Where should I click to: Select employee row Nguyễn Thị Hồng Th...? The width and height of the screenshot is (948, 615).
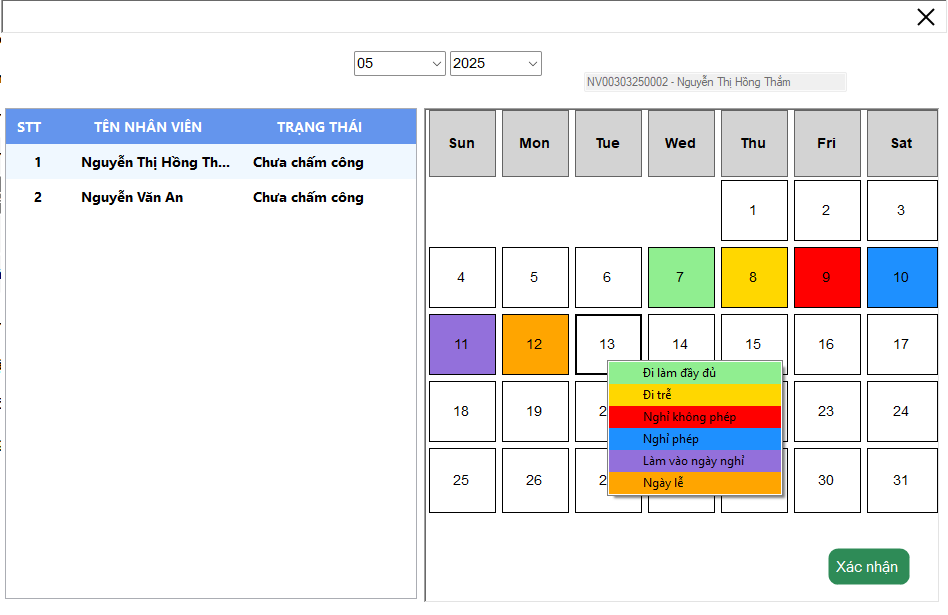coord(211,162)
